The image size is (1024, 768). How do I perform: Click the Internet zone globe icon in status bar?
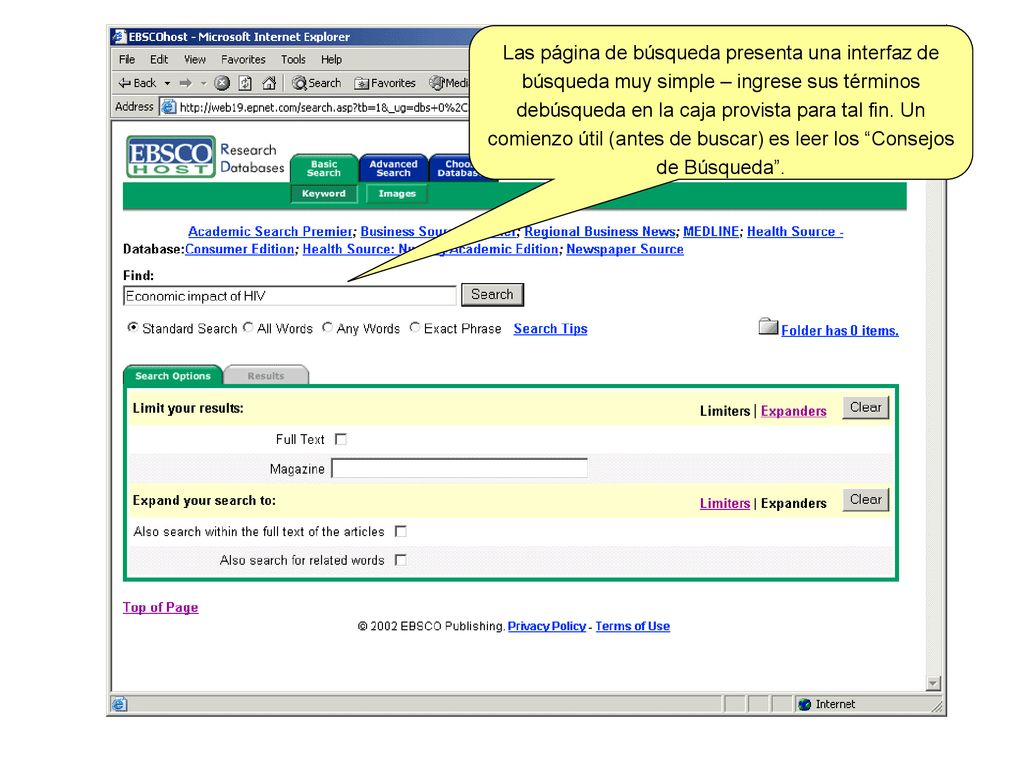tap(805, 704)
